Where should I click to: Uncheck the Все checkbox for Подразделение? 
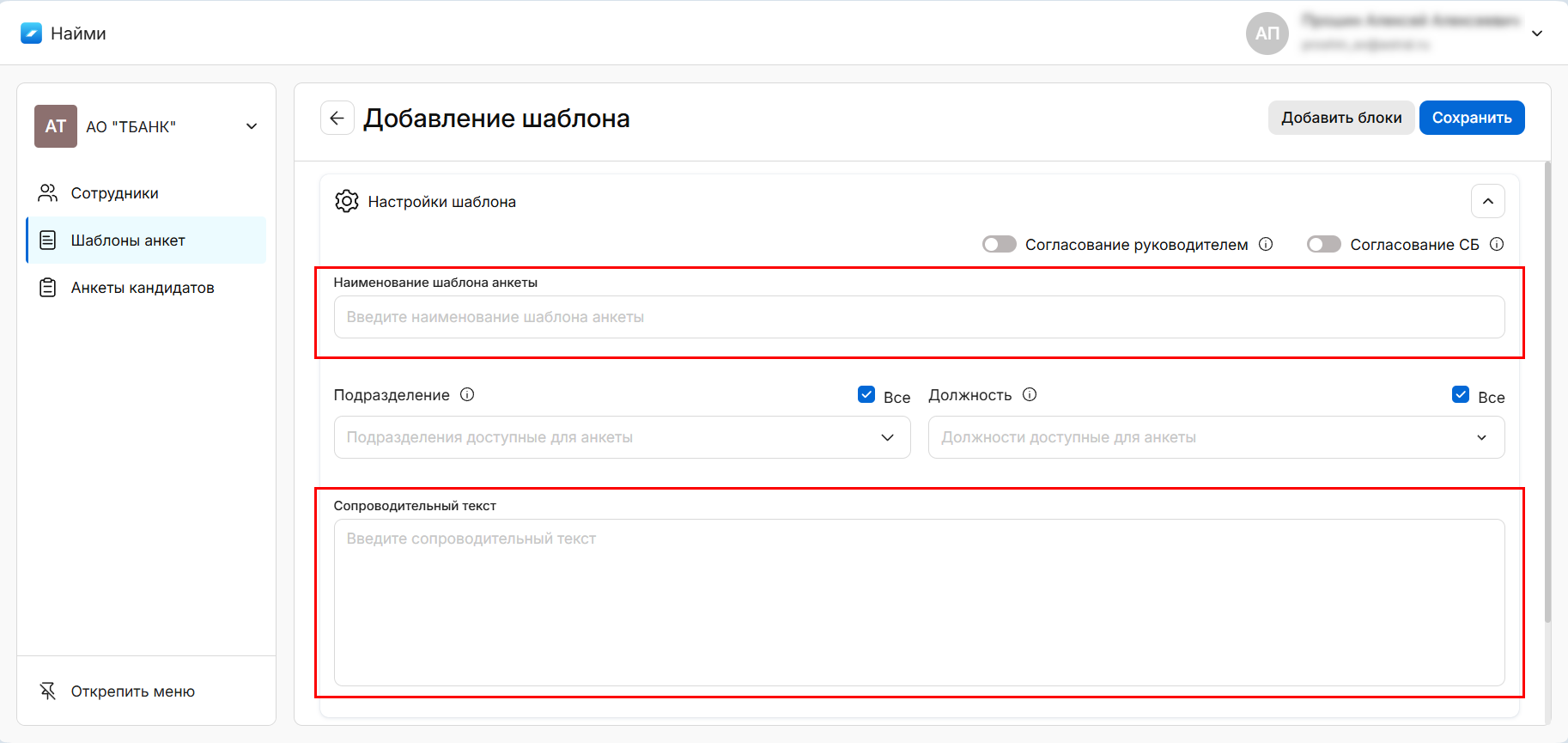[866, 394]
